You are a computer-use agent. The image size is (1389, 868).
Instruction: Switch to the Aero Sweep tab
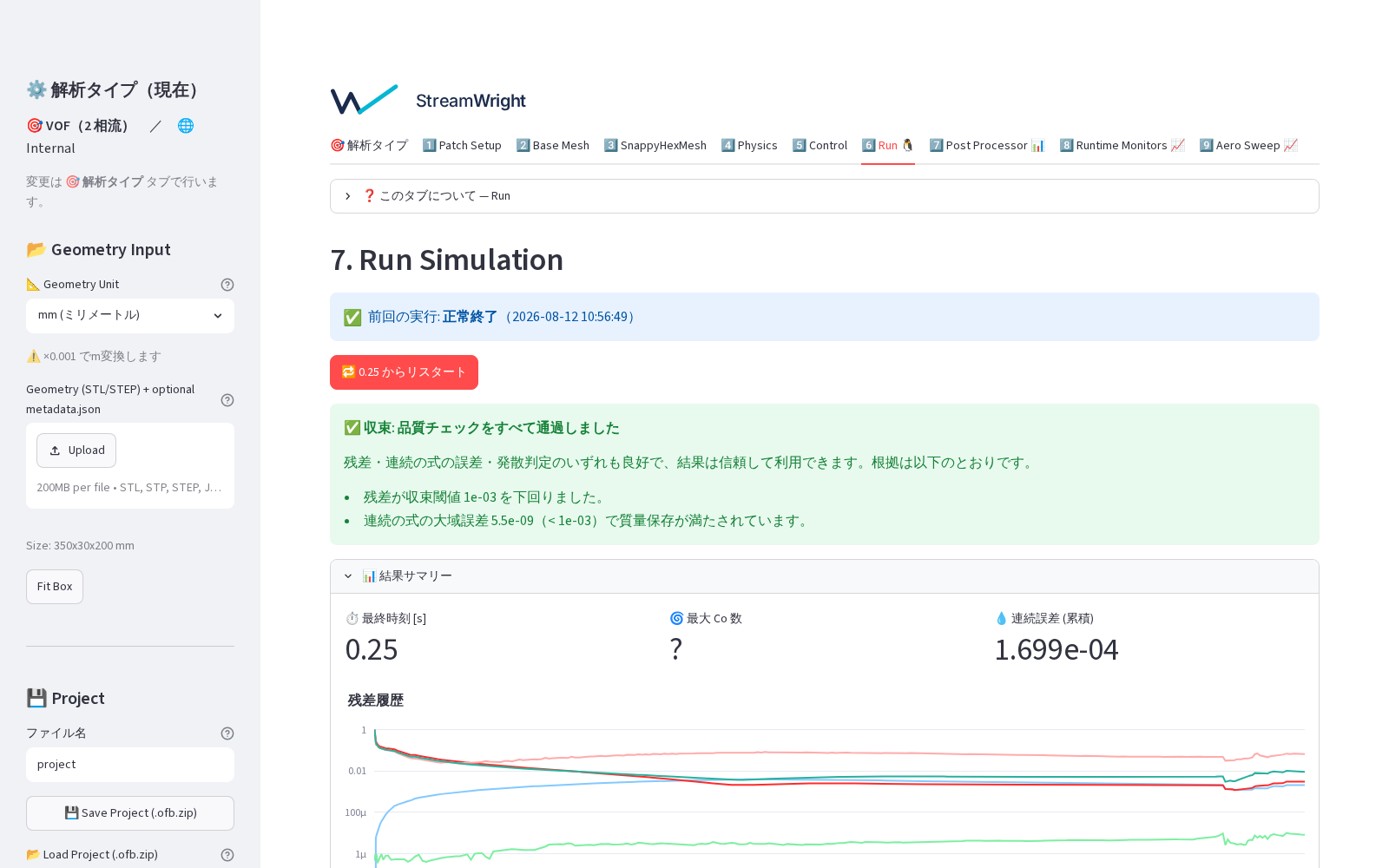1248,146
